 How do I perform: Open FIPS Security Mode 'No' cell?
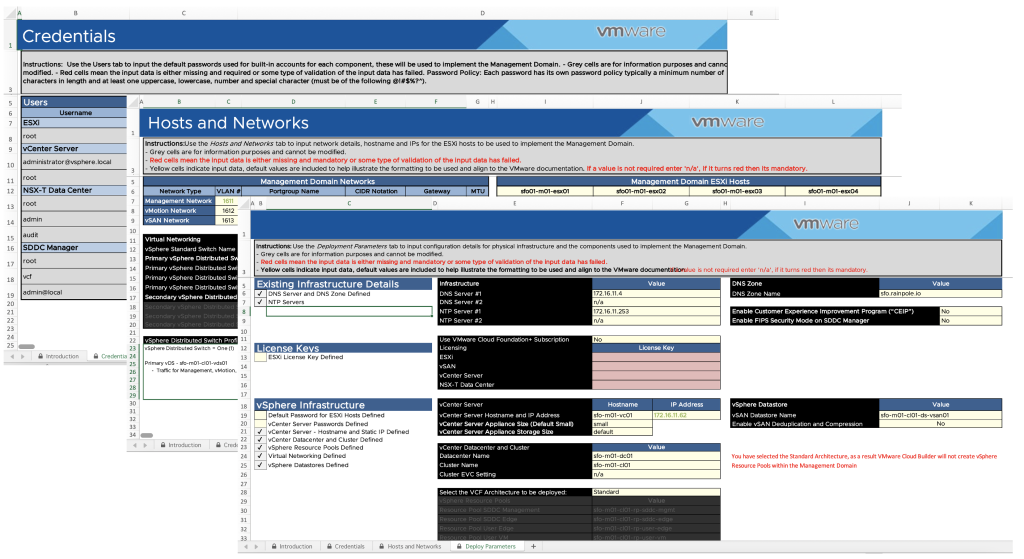(x=970, y=321)
